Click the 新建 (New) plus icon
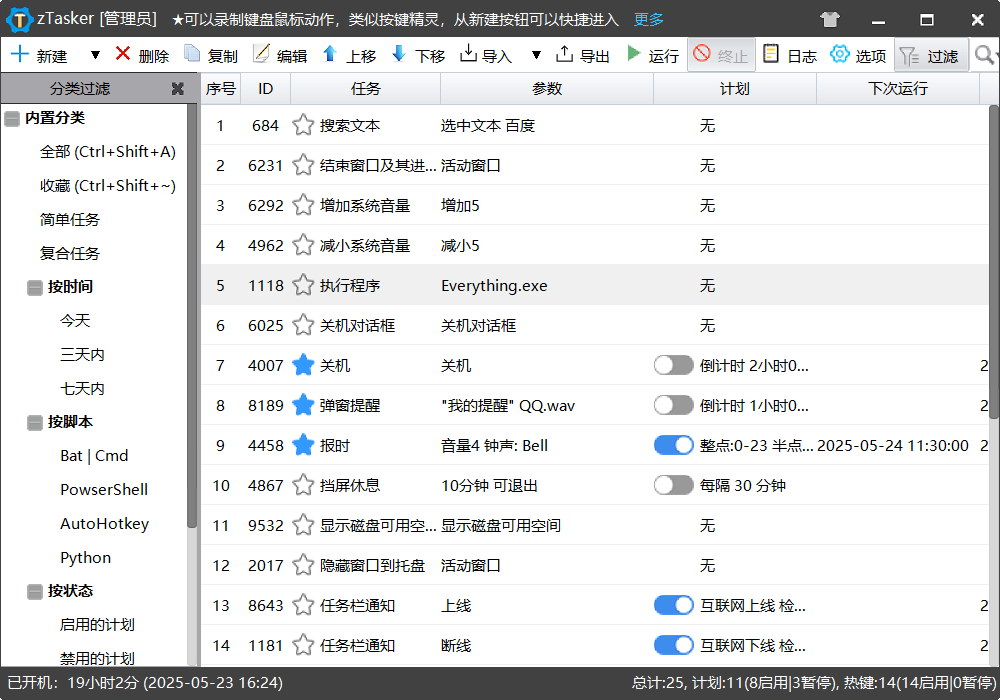 click(19, 55)
